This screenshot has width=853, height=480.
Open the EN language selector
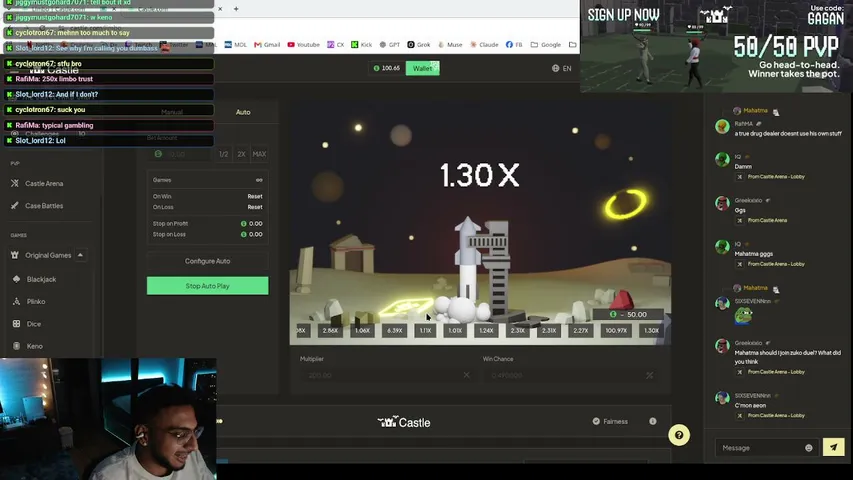click(561, 69)
